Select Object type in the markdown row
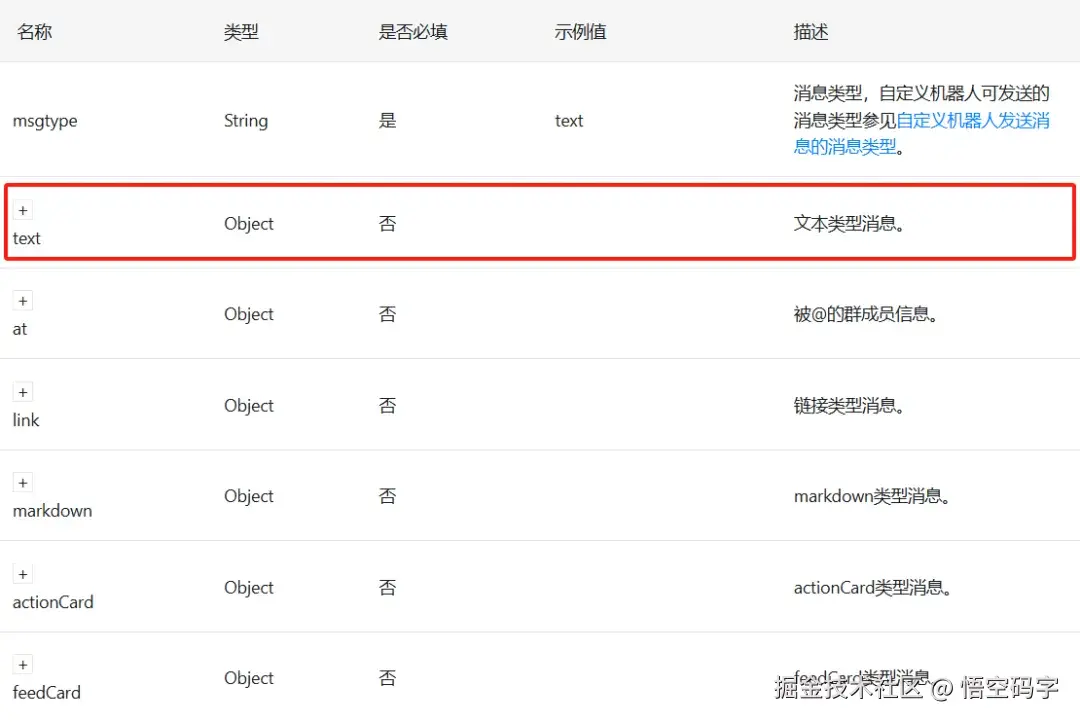The image size is (1080, 722). point(249,496)
